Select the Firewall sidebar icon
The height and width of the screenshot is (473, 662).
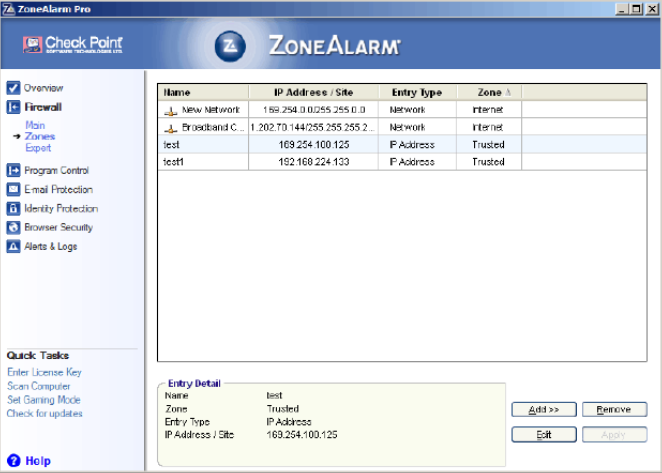tap(13, 107)
